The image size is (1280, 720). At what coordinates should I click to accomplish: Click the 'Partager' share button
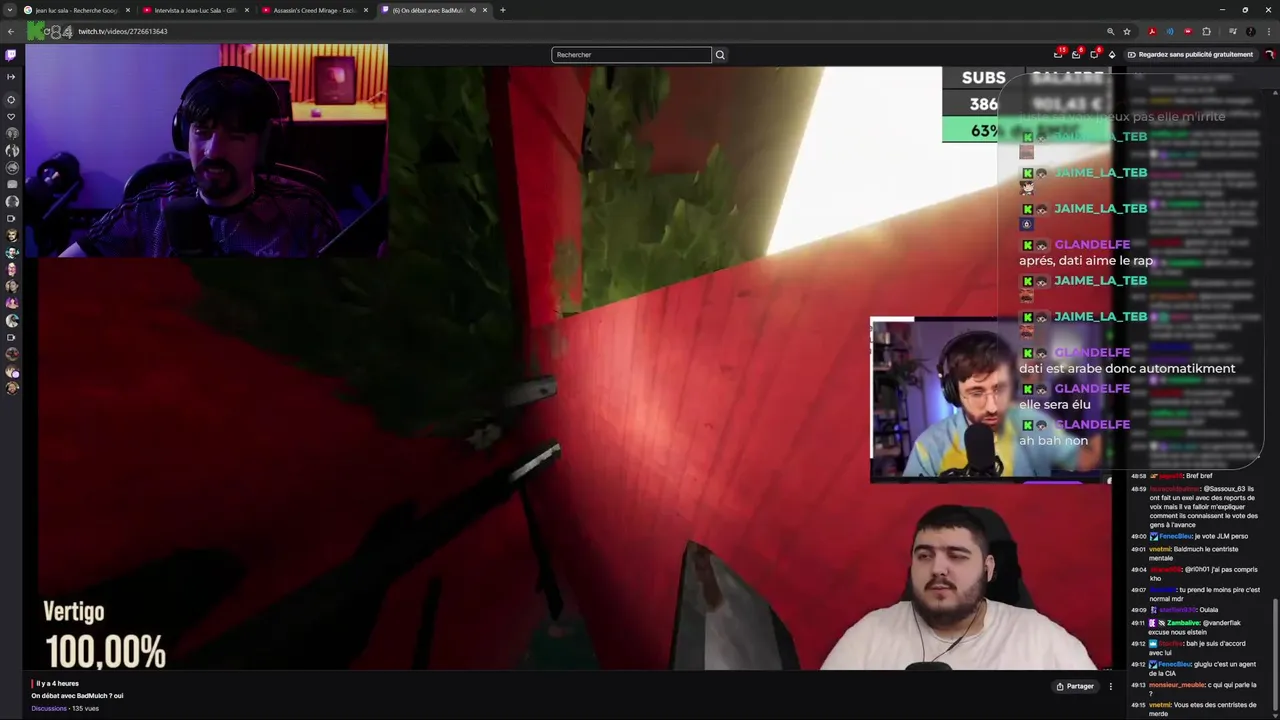click(1075, 686)
